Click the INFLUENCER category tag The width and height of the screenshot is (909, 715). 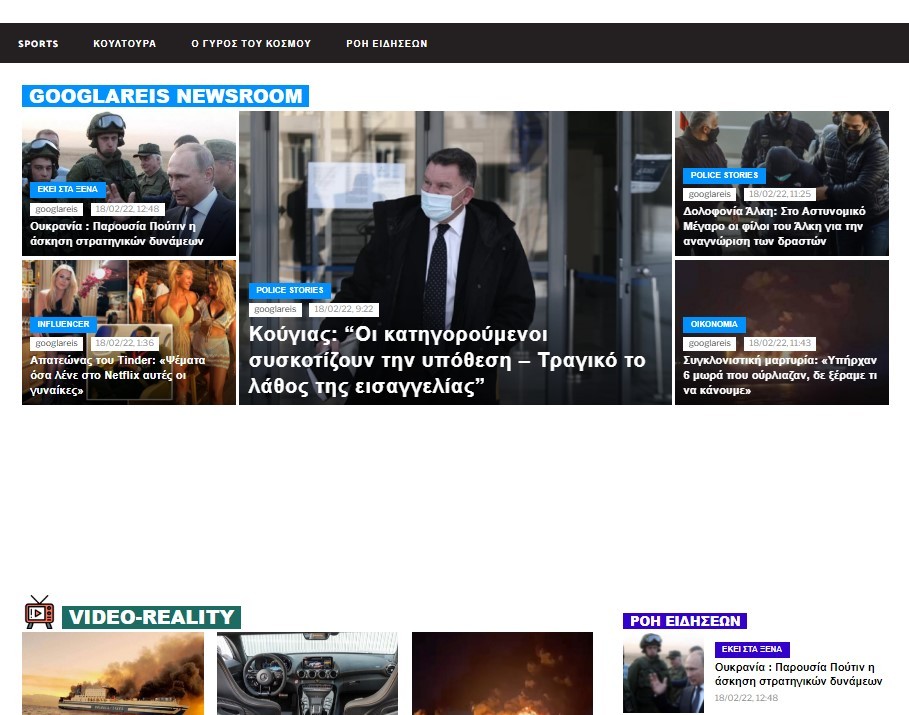coord(63,324)
